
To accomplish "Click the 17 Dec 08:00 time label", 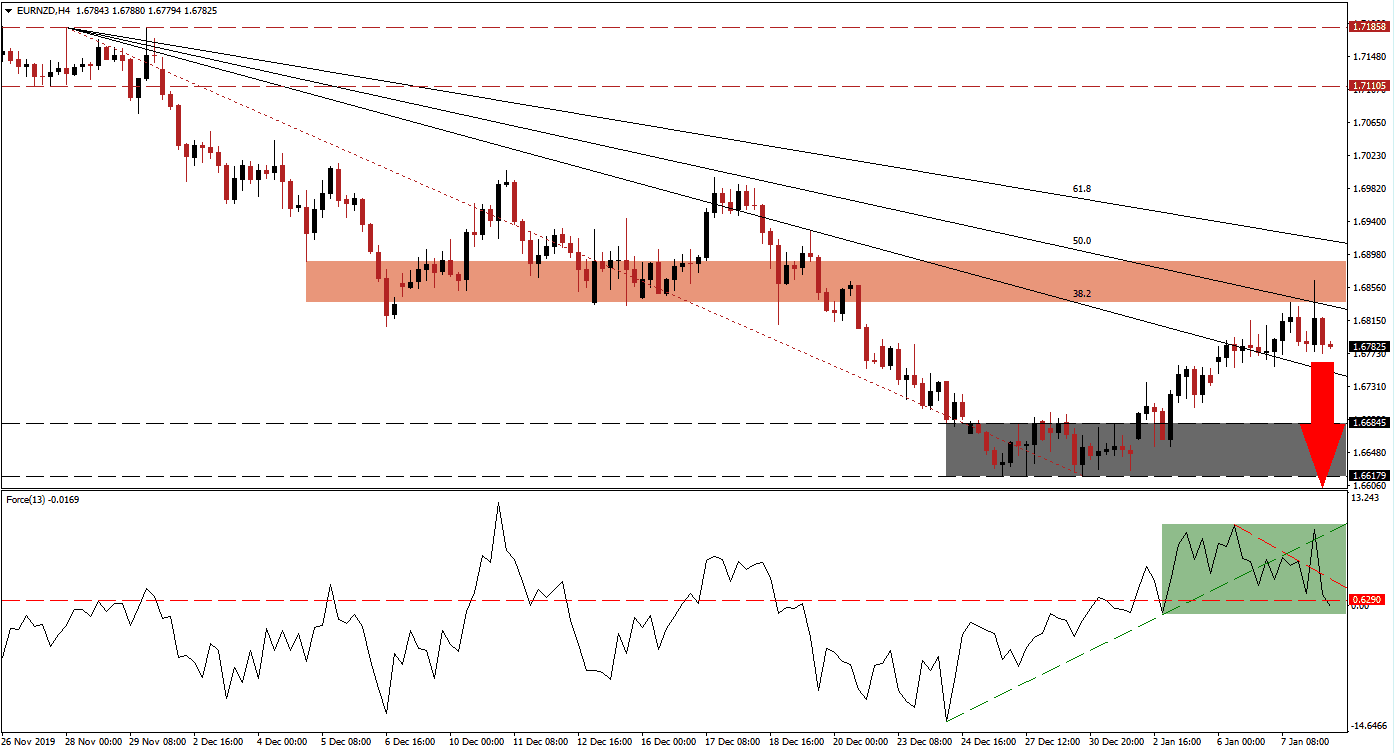I will click(x=735, y=743).
